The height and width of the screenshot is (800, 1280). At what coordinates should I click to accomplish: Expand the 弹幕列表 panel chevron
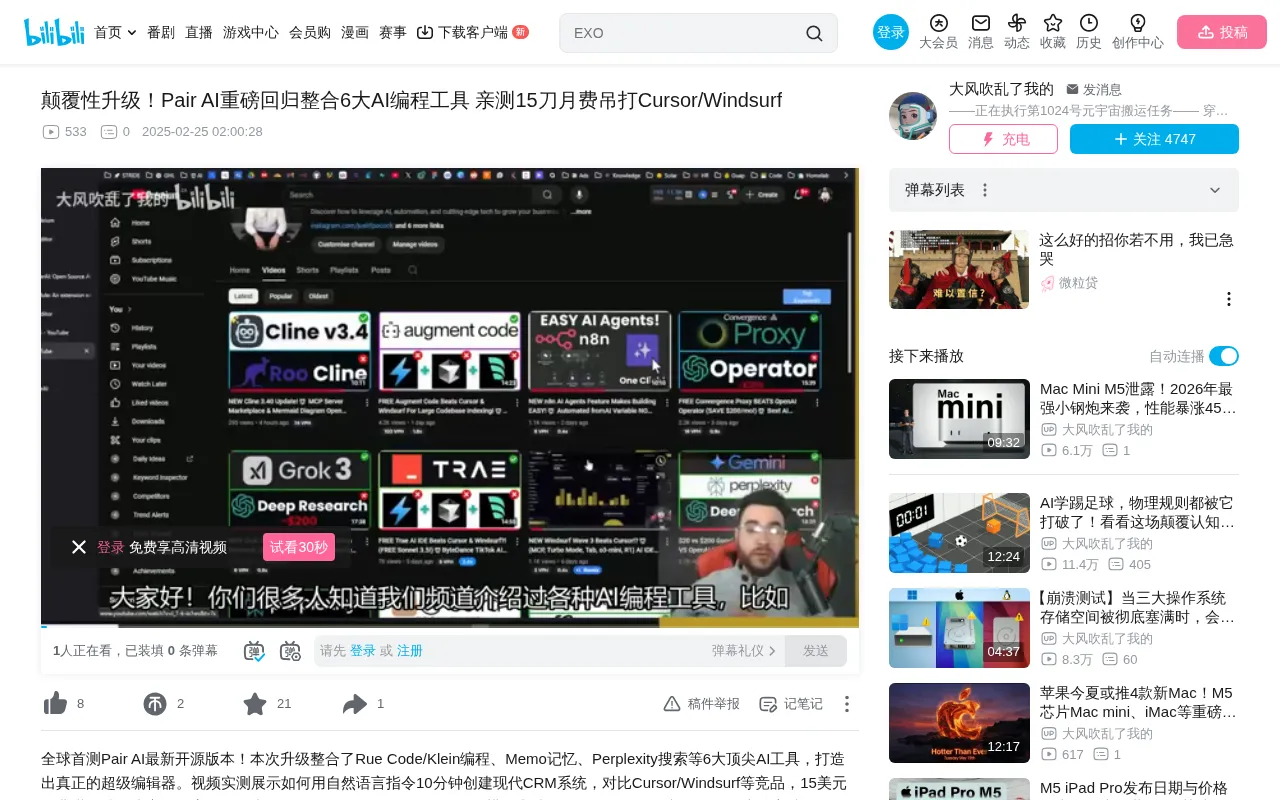tap(1215, 190)
